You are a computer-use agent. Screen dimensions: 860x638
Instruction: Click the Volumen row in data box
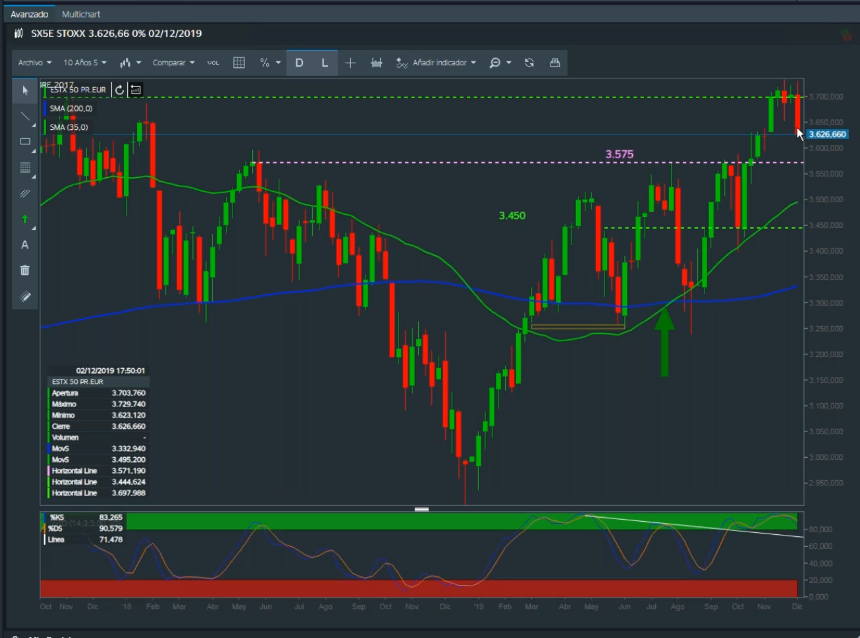click(98, 438)
